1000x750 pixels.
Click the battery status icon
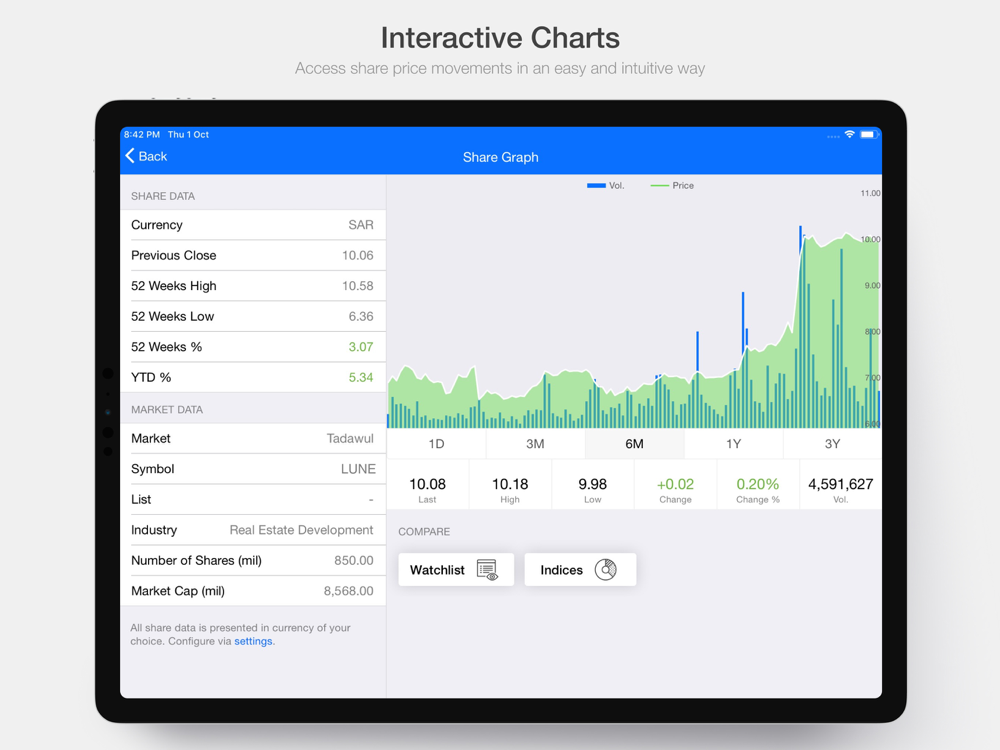coord(869,135)
